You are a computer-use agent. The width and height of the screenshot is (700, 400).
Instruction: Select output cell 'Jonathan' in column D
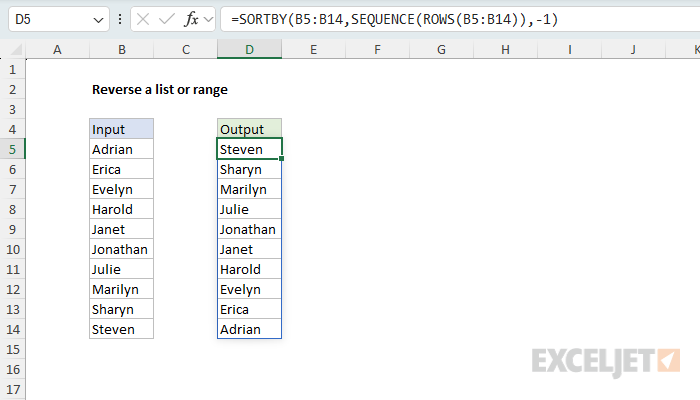click(250, 229)
